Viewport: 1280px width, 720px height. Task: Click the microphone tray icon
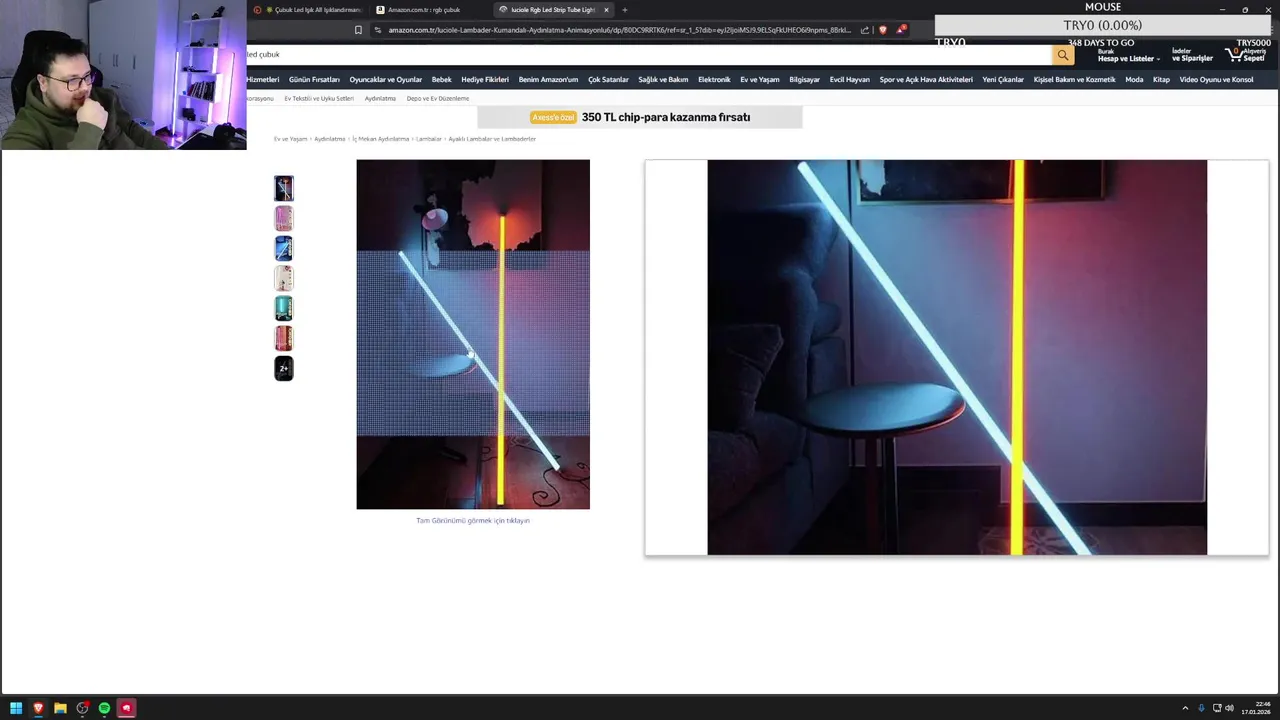pos(1201,708)
